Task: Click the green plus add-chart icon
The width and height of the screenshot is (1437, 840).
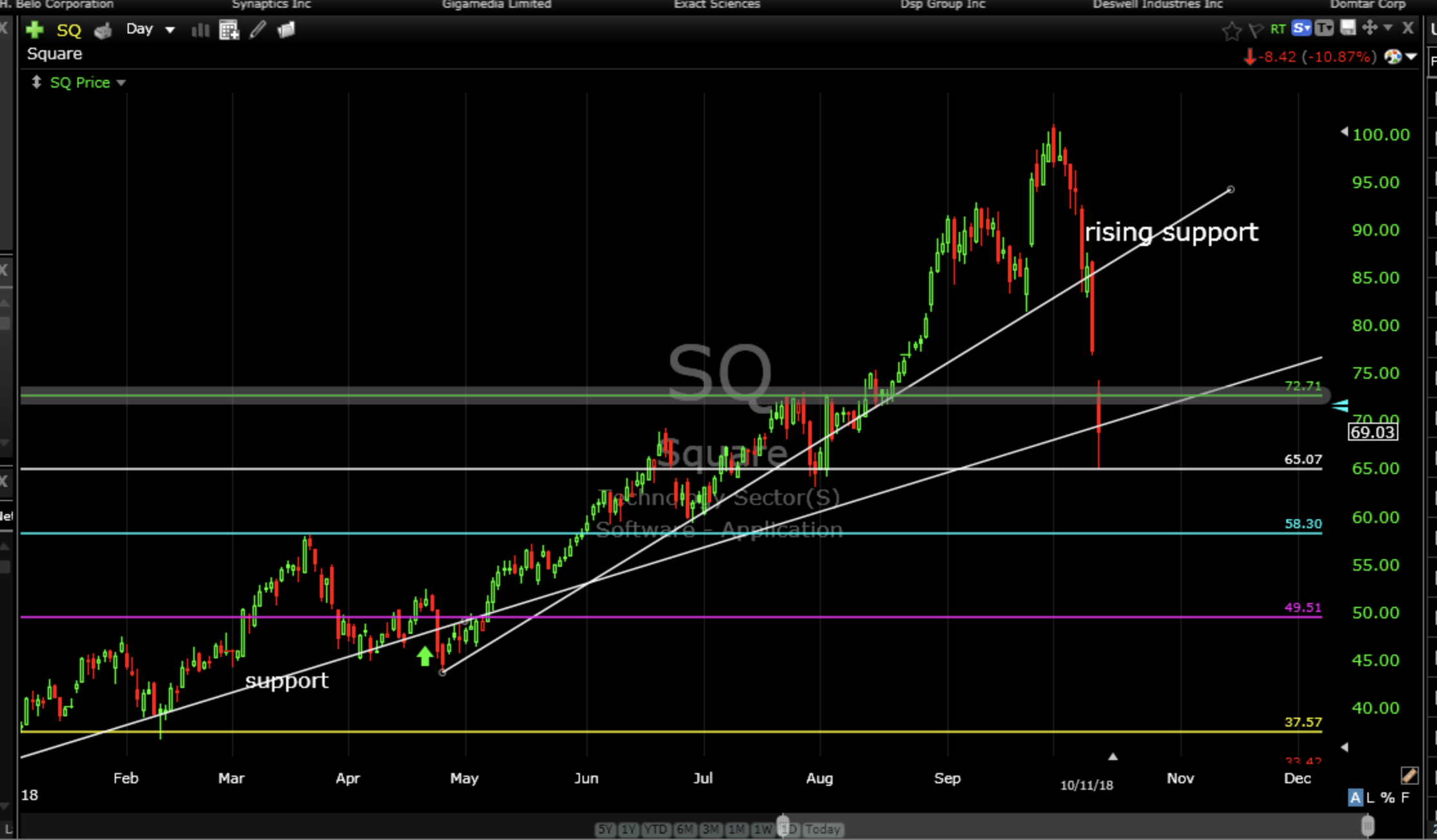Action: (34, 30)
